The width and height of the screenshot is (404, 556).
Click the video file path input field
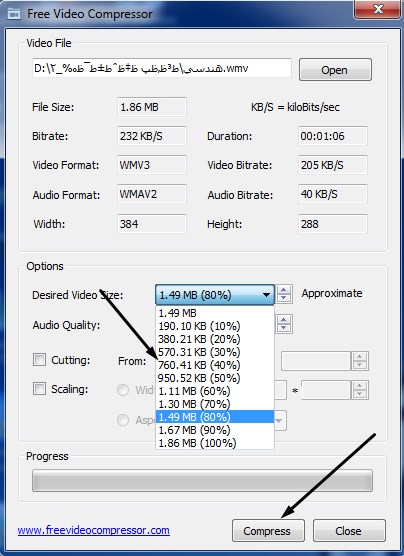(x=162, y=68)
